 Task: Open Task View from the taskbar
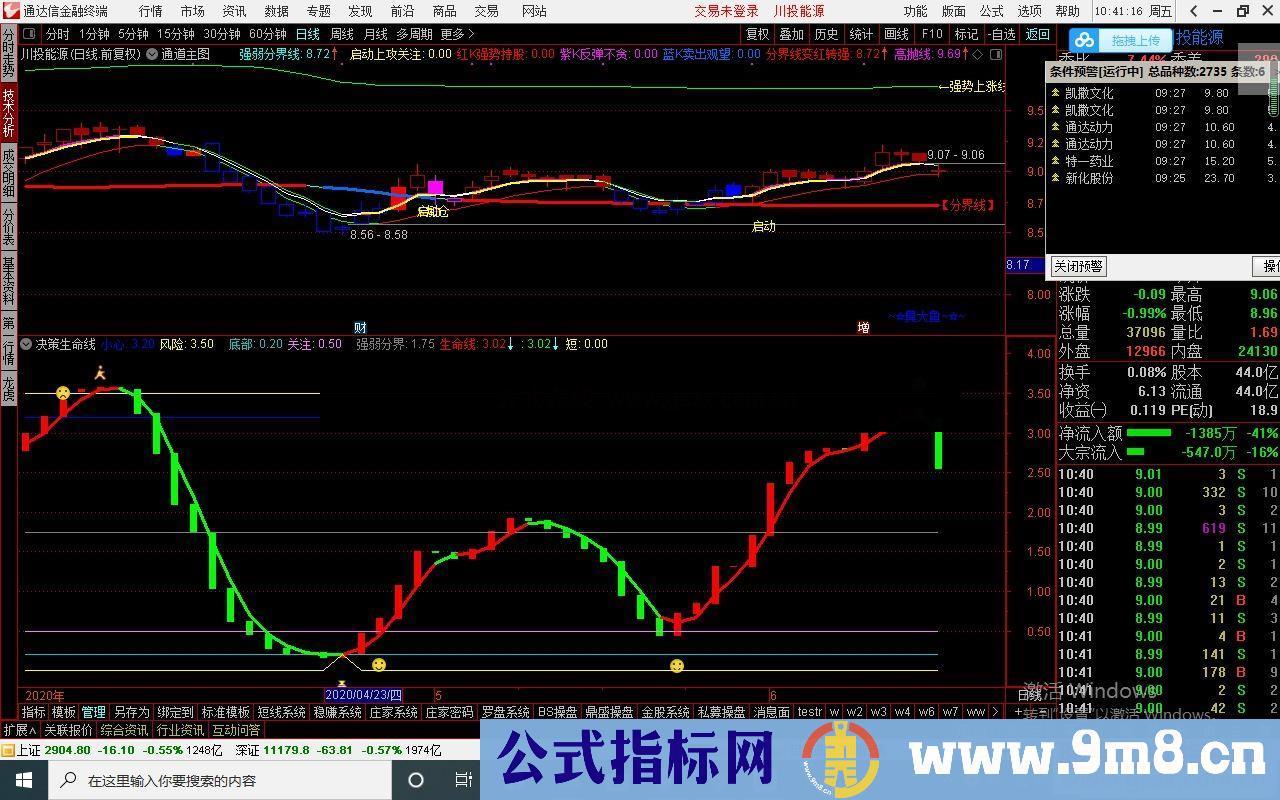[463, 779]
